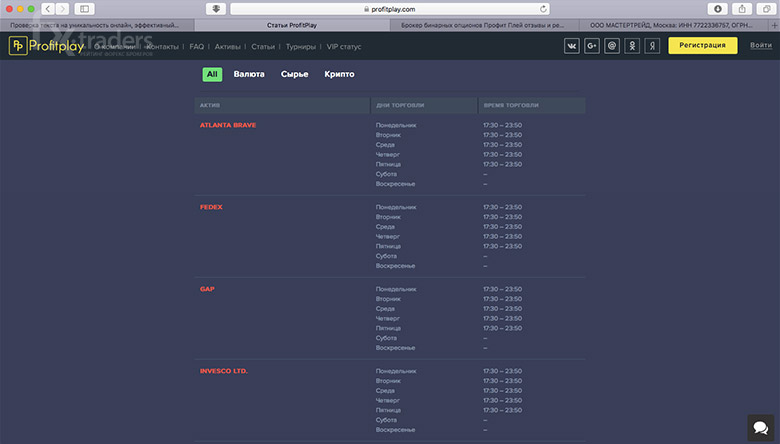The image size is (780, 444).
Task: Click the GAP asset name
Action: (207, 289)
